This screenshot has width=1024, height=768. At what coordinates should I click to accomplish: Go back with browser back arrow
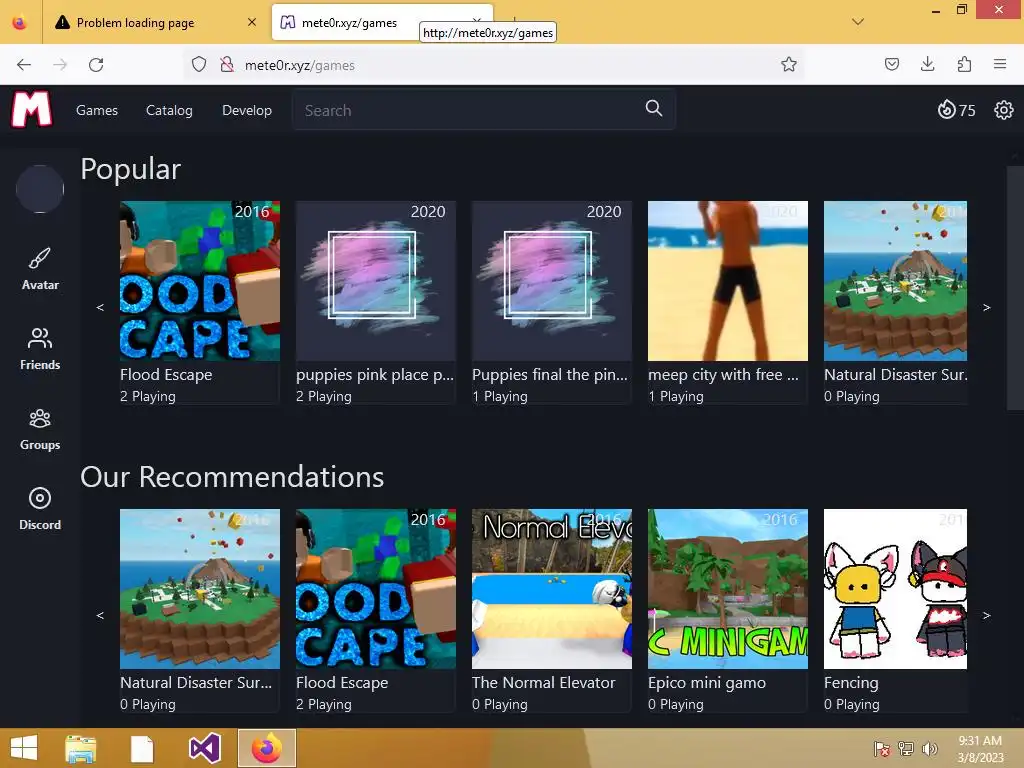[x=24, y=65]
